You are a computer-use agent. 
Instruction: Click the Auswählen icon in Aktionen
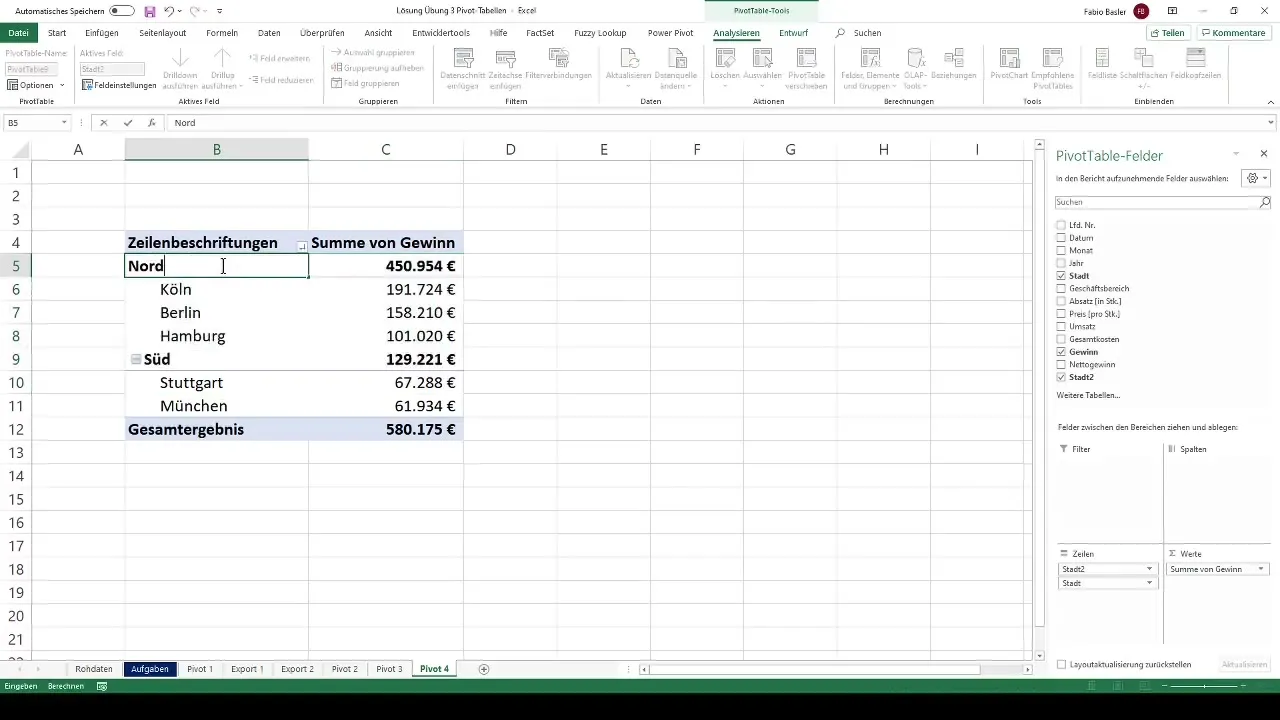tap(763, 58)
